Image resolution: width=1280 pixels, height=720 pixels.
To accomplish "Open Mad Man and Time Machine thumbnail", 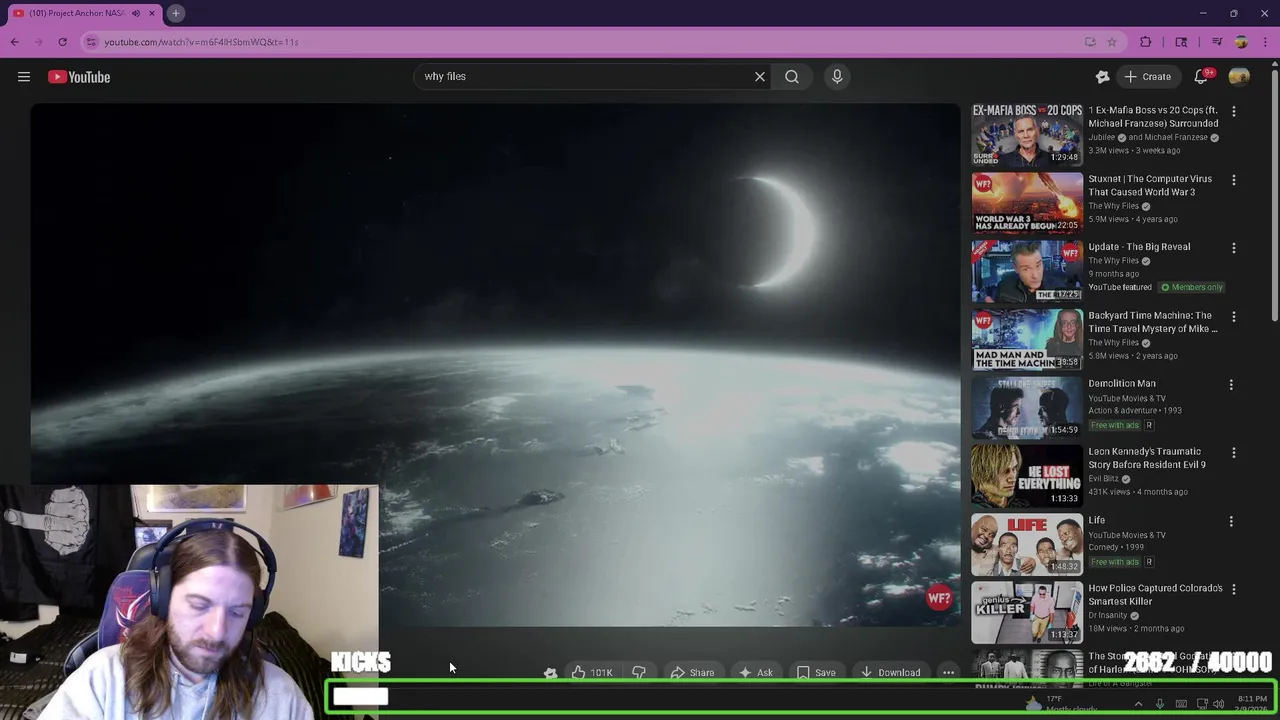I will (1027, 339).
